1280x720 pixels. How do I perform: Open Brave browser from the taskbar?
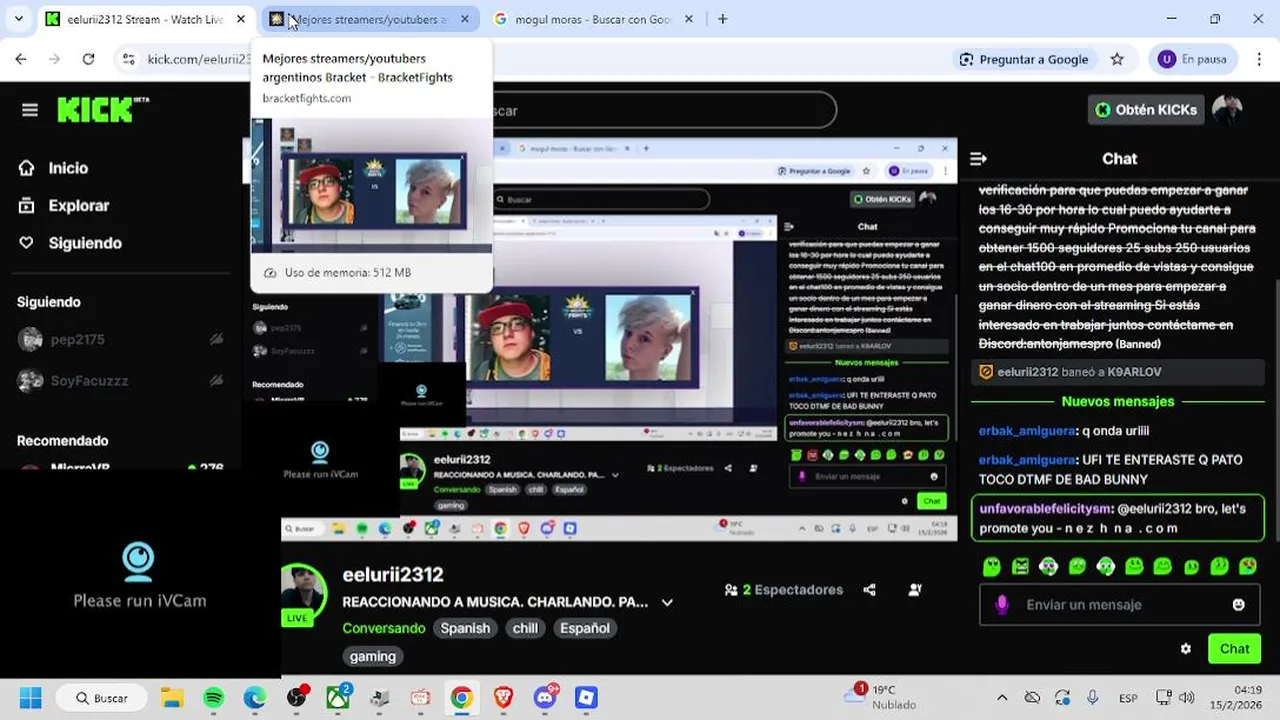point(503,698)
